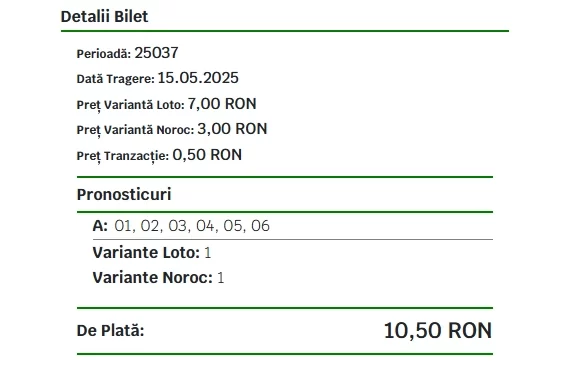
Task: Click the De Plată label
Action: coord(111,331)
